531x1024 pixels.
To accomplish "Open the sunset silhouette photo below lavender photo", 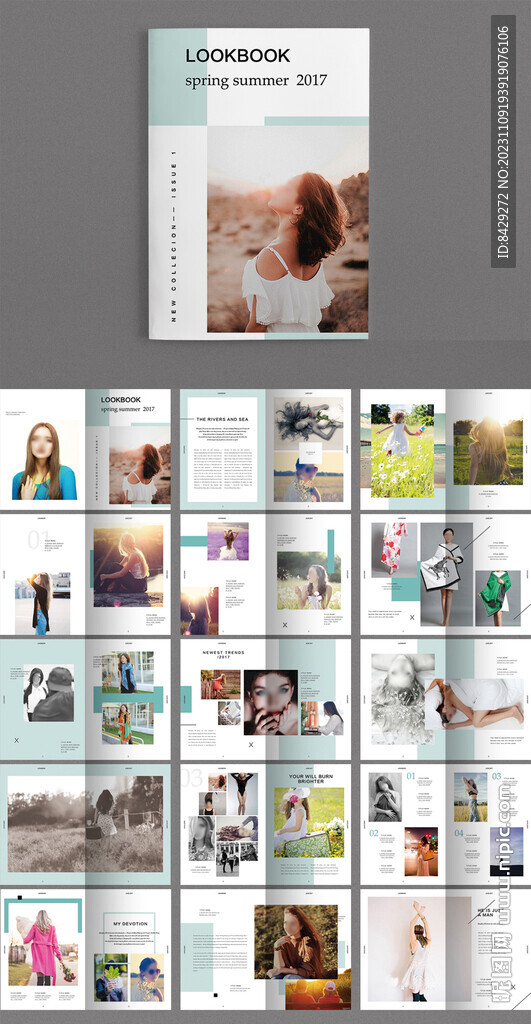I will (x=200, y=611).
